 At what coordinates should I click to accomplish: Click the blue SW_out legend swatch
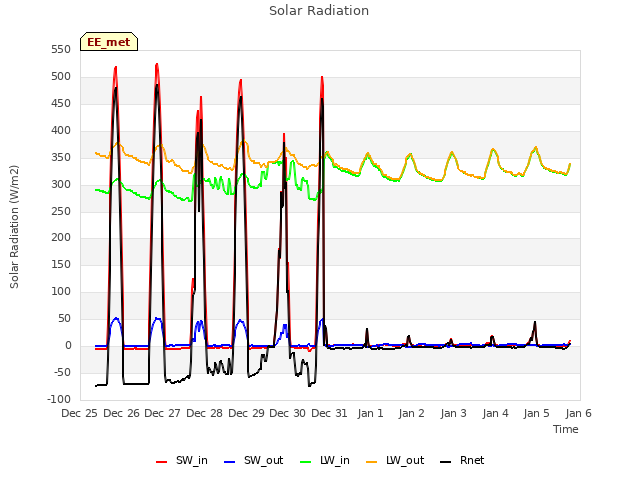pyautogui.click(x=230, y=462)
